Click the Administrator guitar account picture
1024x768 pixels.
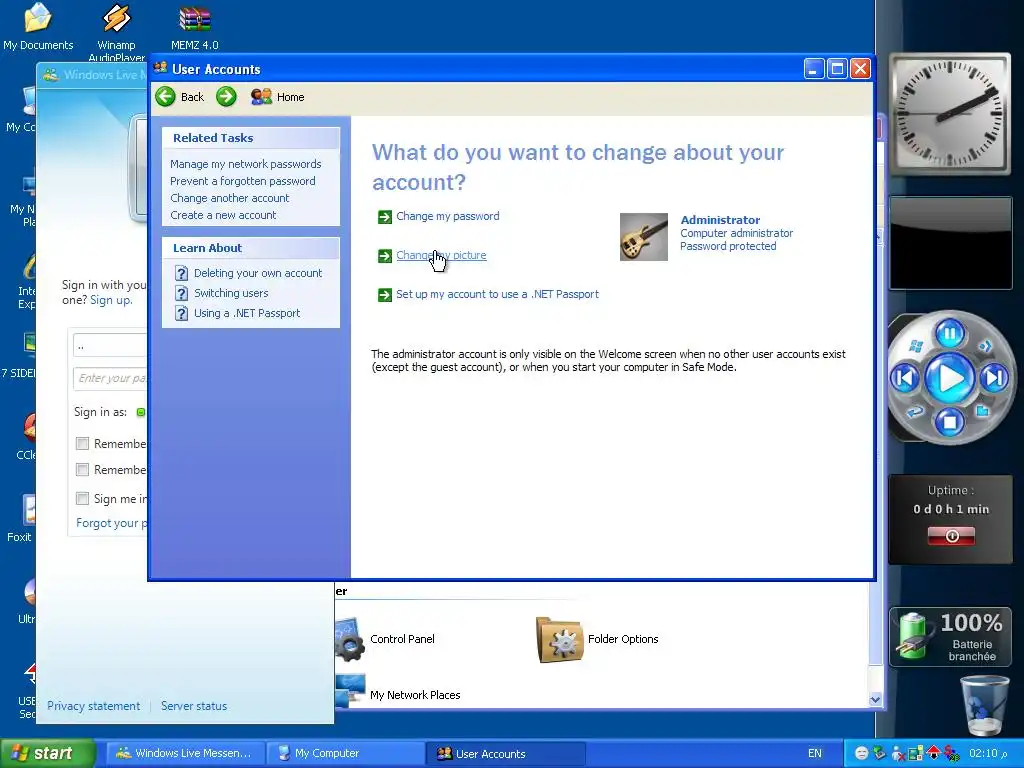click(x=643, y=236)
